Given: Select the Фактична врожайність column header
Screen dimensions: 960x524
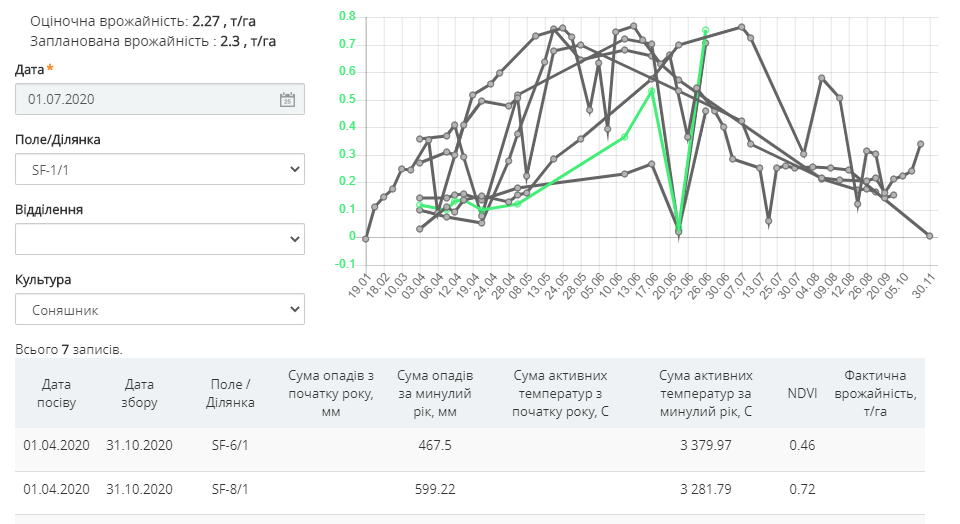Looking at the screenshot, I should (879, 393).
